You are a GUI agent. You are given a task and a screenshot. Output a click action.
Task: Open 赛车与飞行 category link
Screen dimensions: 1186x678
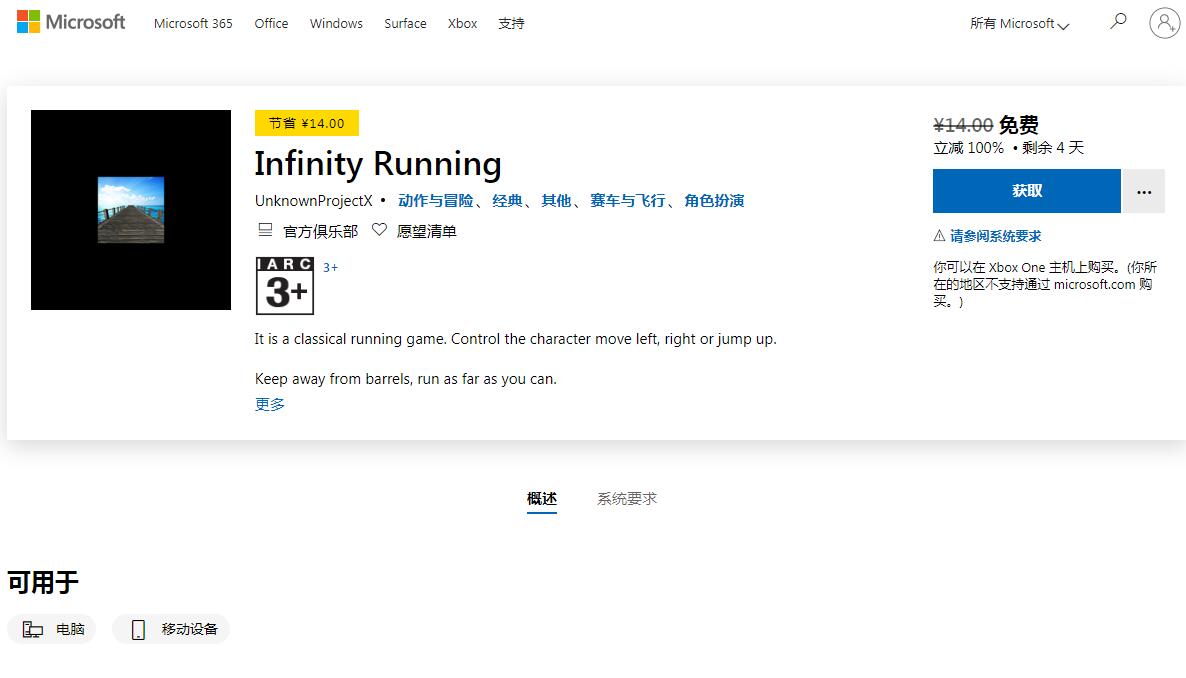point(628,201)
